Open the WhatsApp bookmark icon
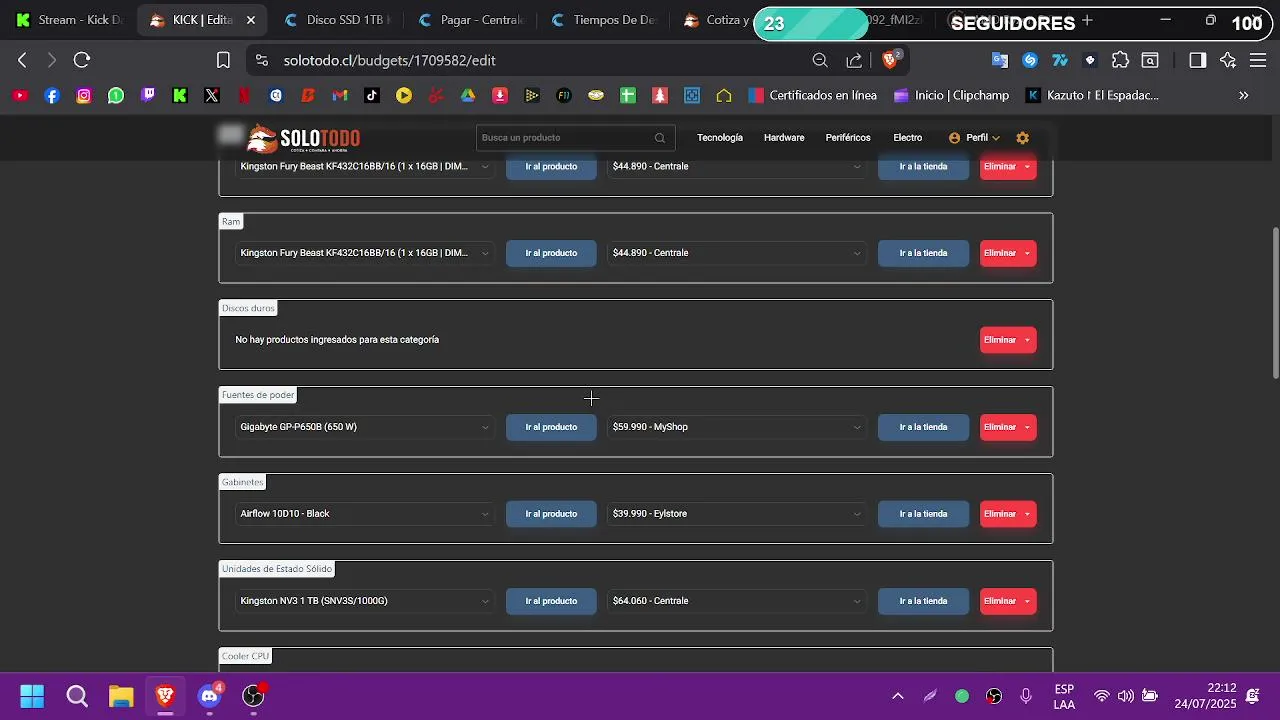The height and width of the screenshot is (720, 1280). (x=116, y=96)
